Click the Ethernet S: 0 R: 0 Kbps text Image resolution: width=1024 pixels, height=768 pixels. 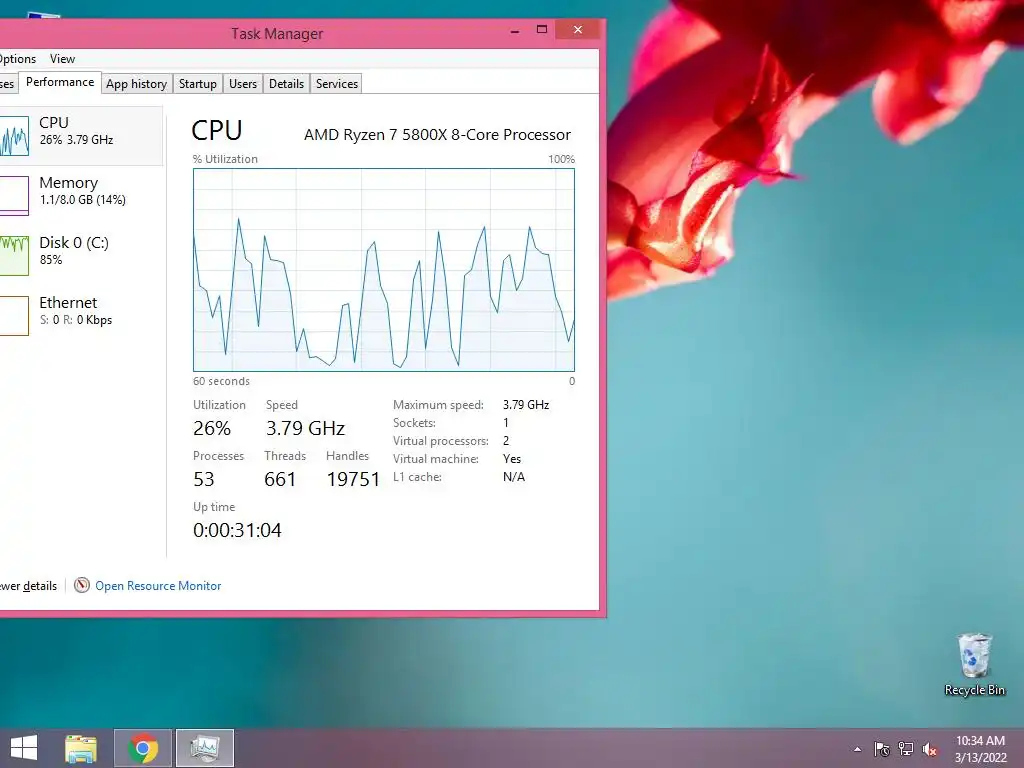[x=76, y=320]
